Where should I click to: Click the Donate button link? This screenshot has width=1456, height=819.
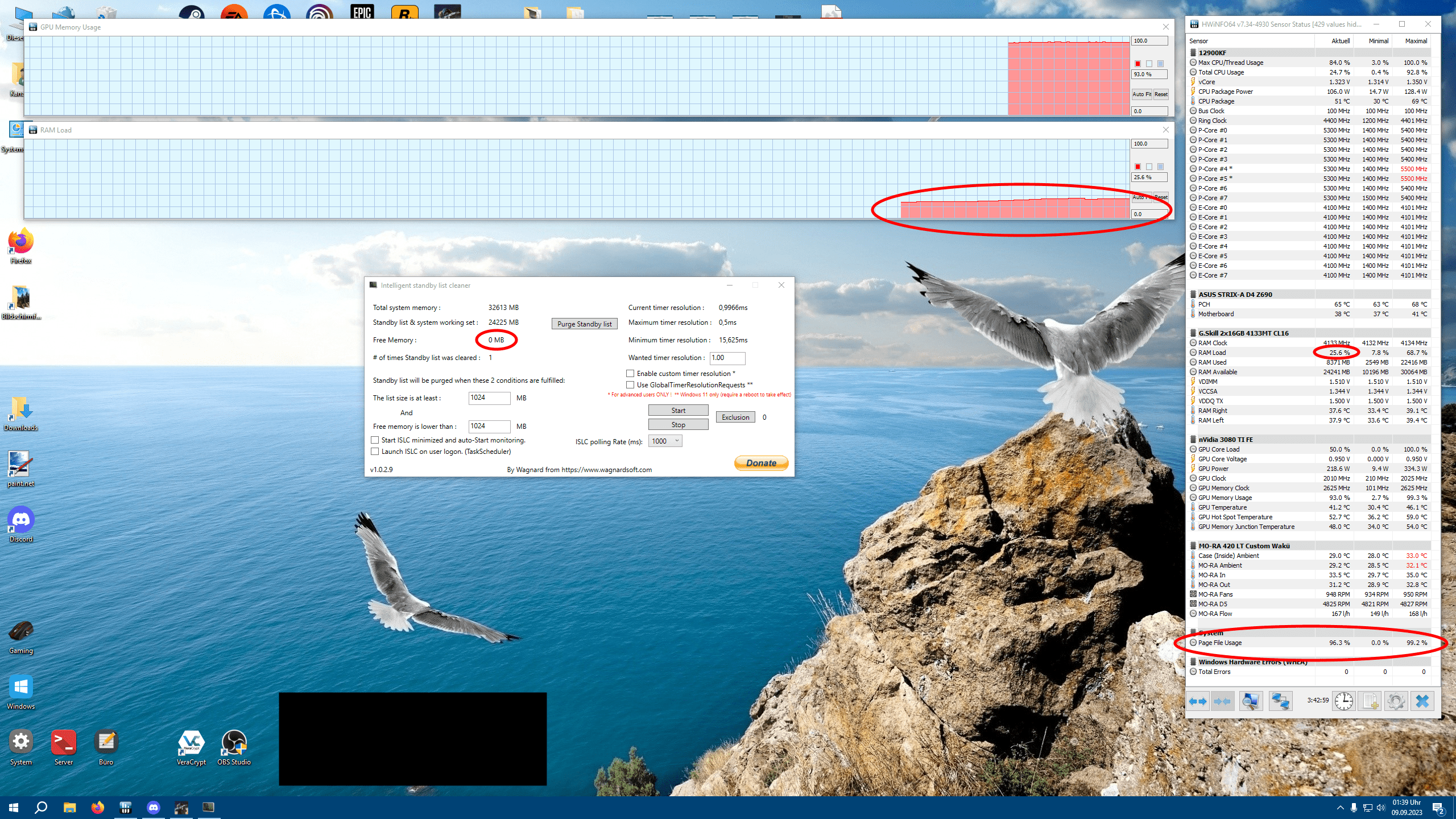(x=761, y=462)
